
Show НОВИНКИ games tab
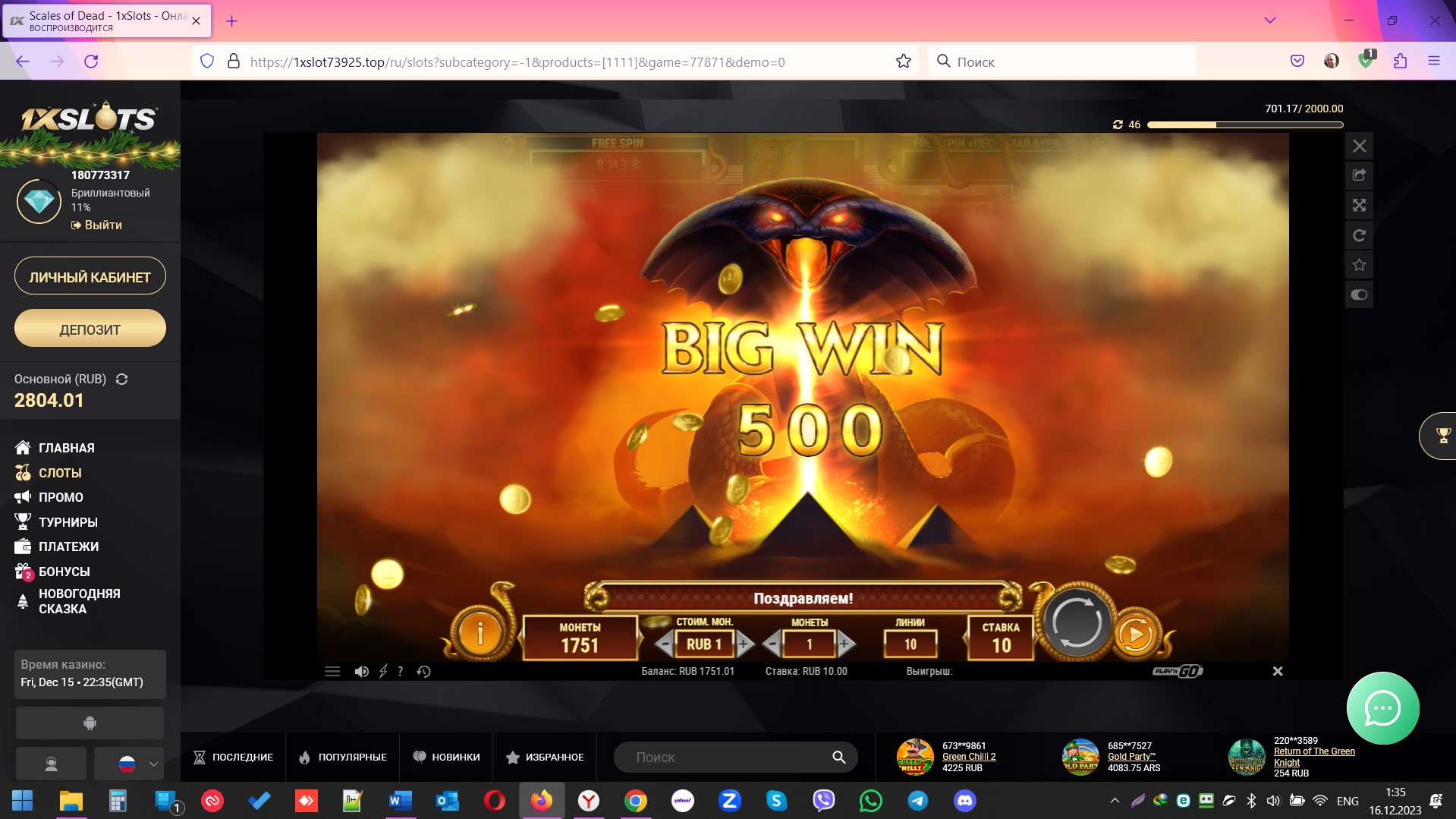[x=446, y=757]
